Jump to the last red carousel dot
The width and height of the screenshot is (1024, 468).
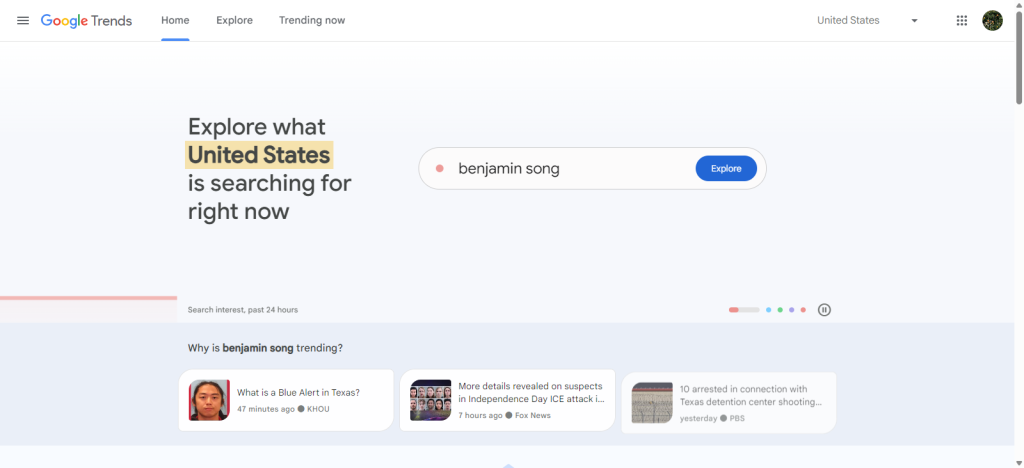[x=803, y=310]
